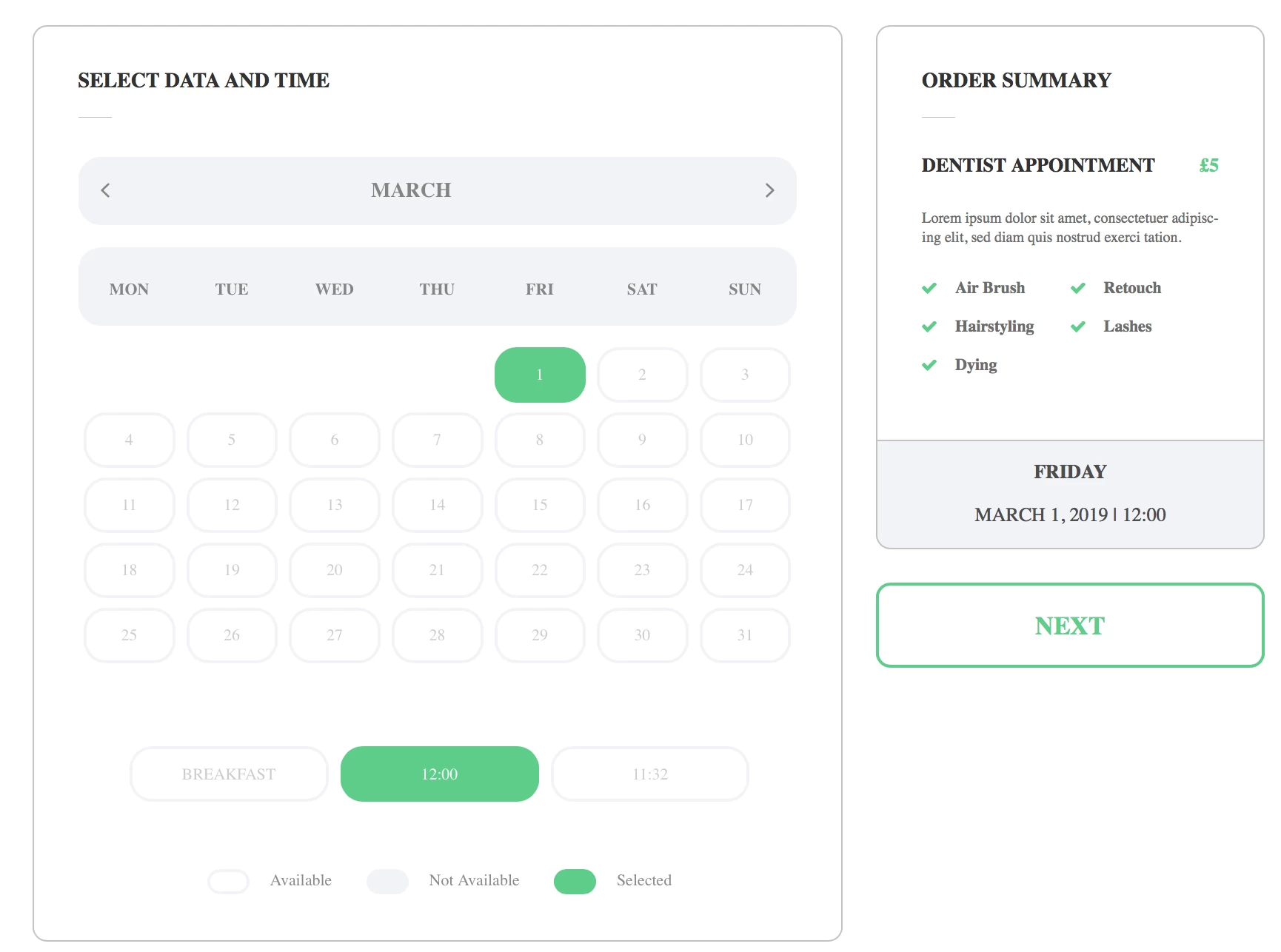
Task: Pick March 15 on the calendar
Action: (x=540, y=505)
